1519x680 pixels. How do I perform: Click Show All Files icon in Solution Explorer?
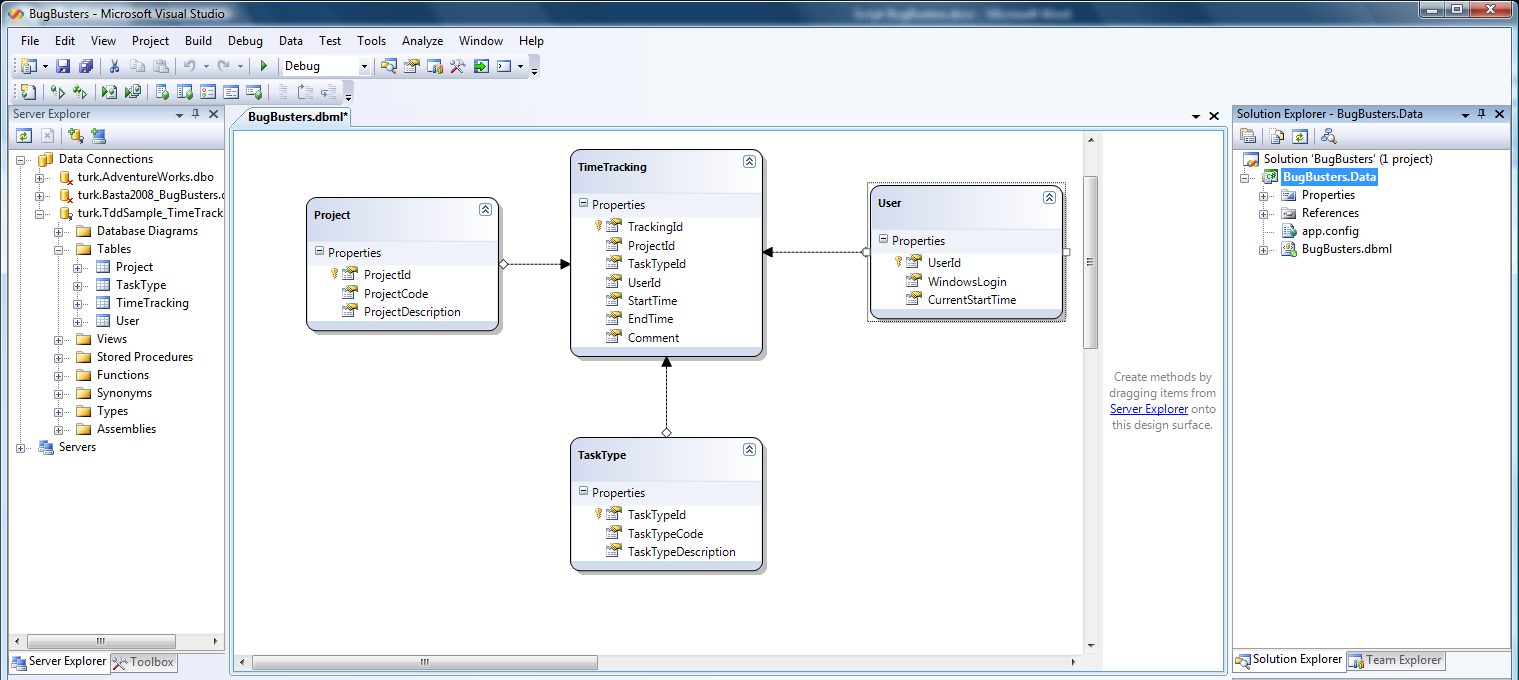1277,136
